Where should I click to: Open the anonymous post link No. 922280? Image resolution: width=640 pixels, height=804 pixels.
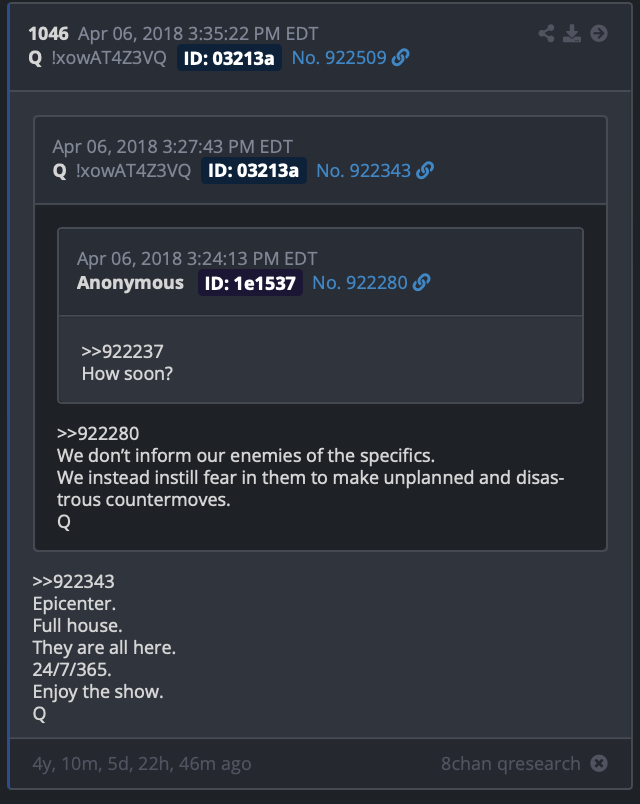click(360, 283)
